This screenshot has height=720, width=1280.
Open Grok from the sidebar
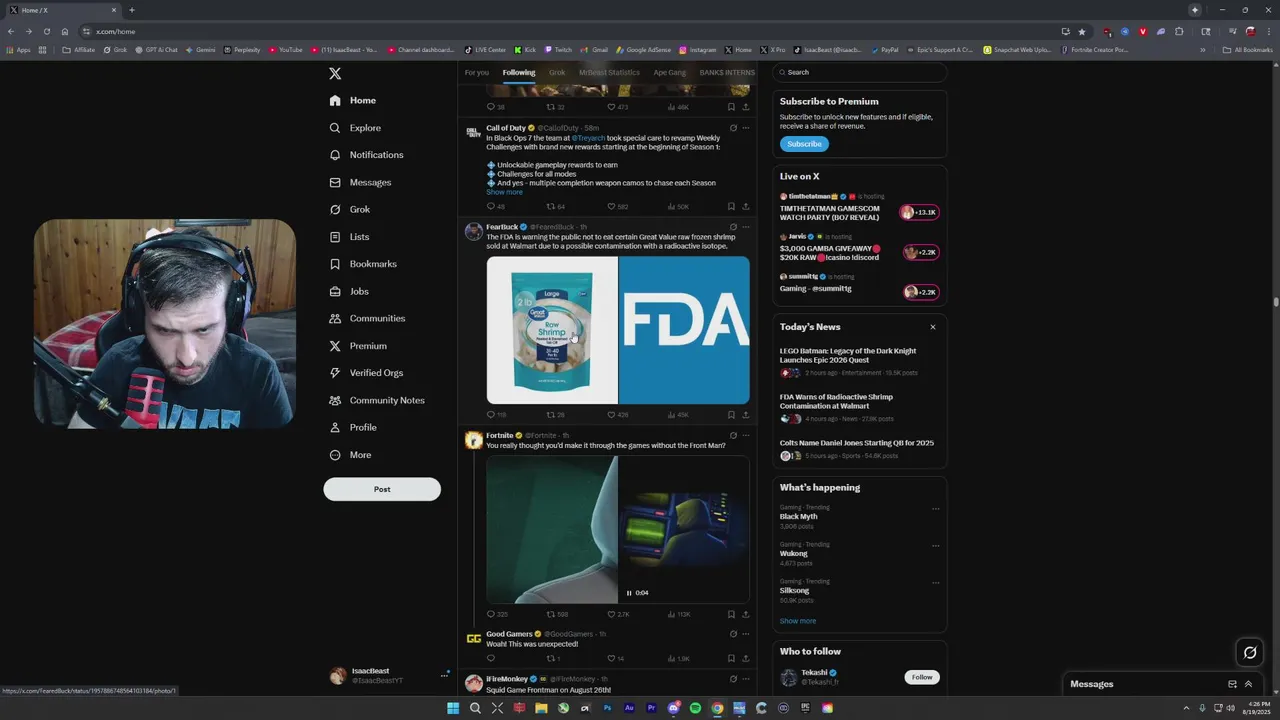point(350,209)
